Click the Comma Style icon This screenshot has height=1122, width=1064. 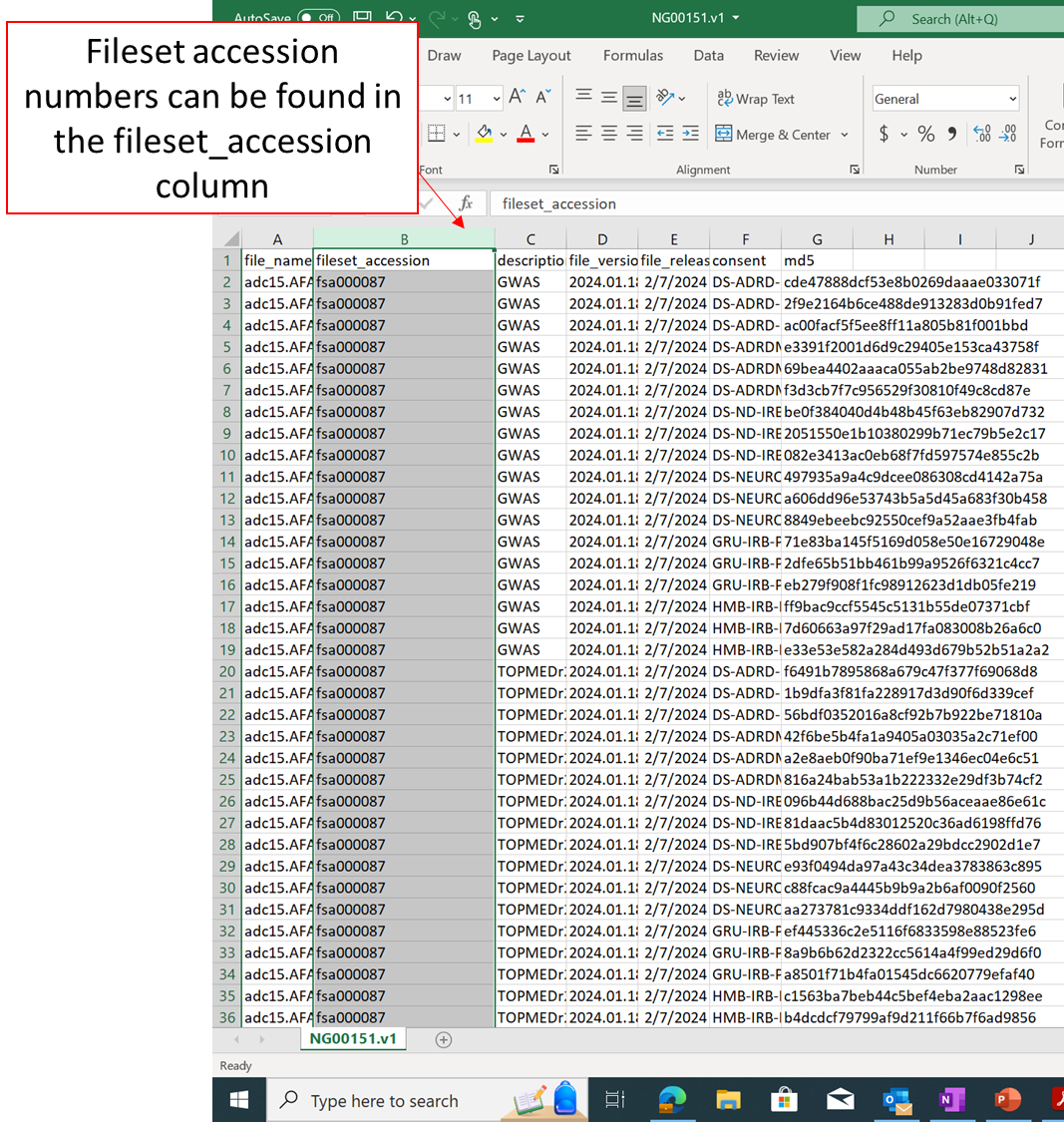pos(952,134)
